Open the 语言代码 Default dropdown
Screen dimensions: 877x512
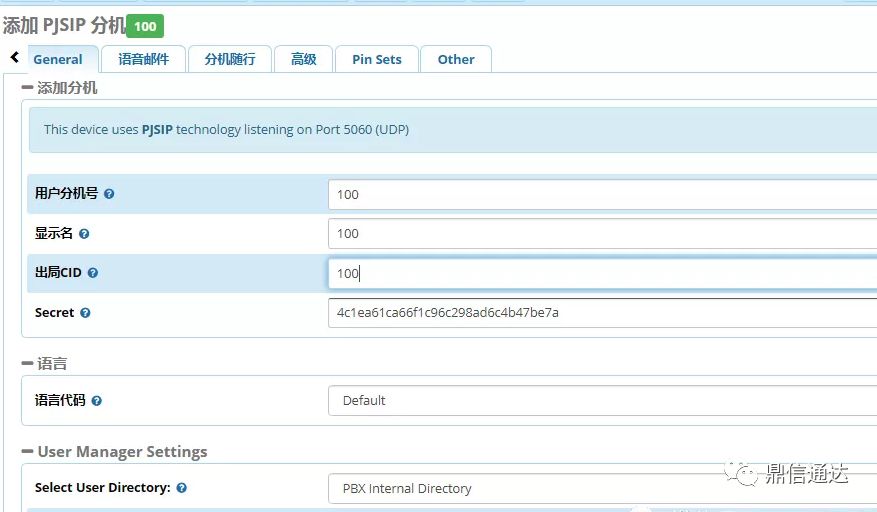602,401
